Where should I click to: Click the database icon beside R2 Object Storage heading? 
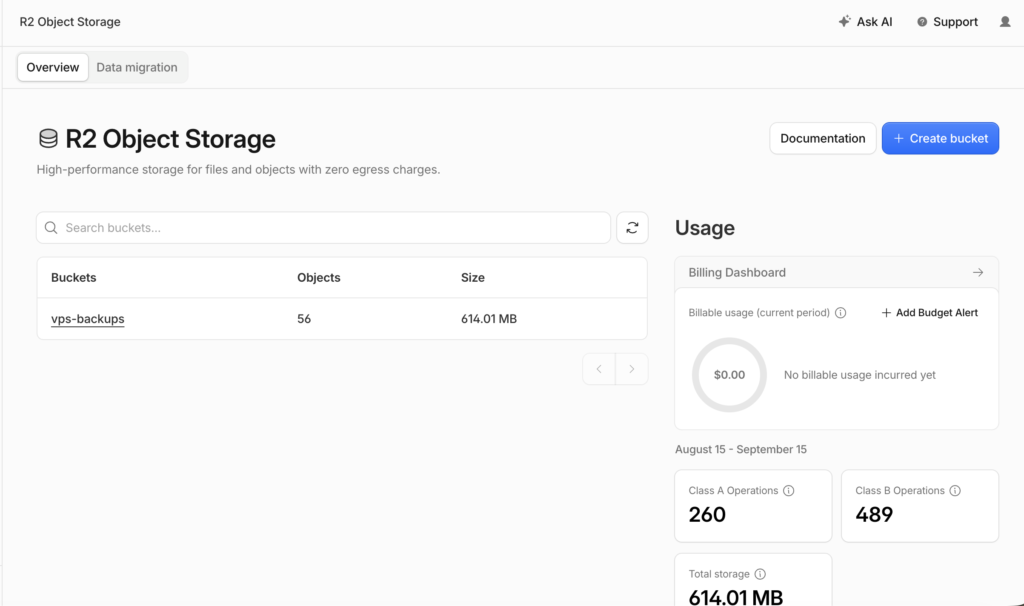click(48, 138)
